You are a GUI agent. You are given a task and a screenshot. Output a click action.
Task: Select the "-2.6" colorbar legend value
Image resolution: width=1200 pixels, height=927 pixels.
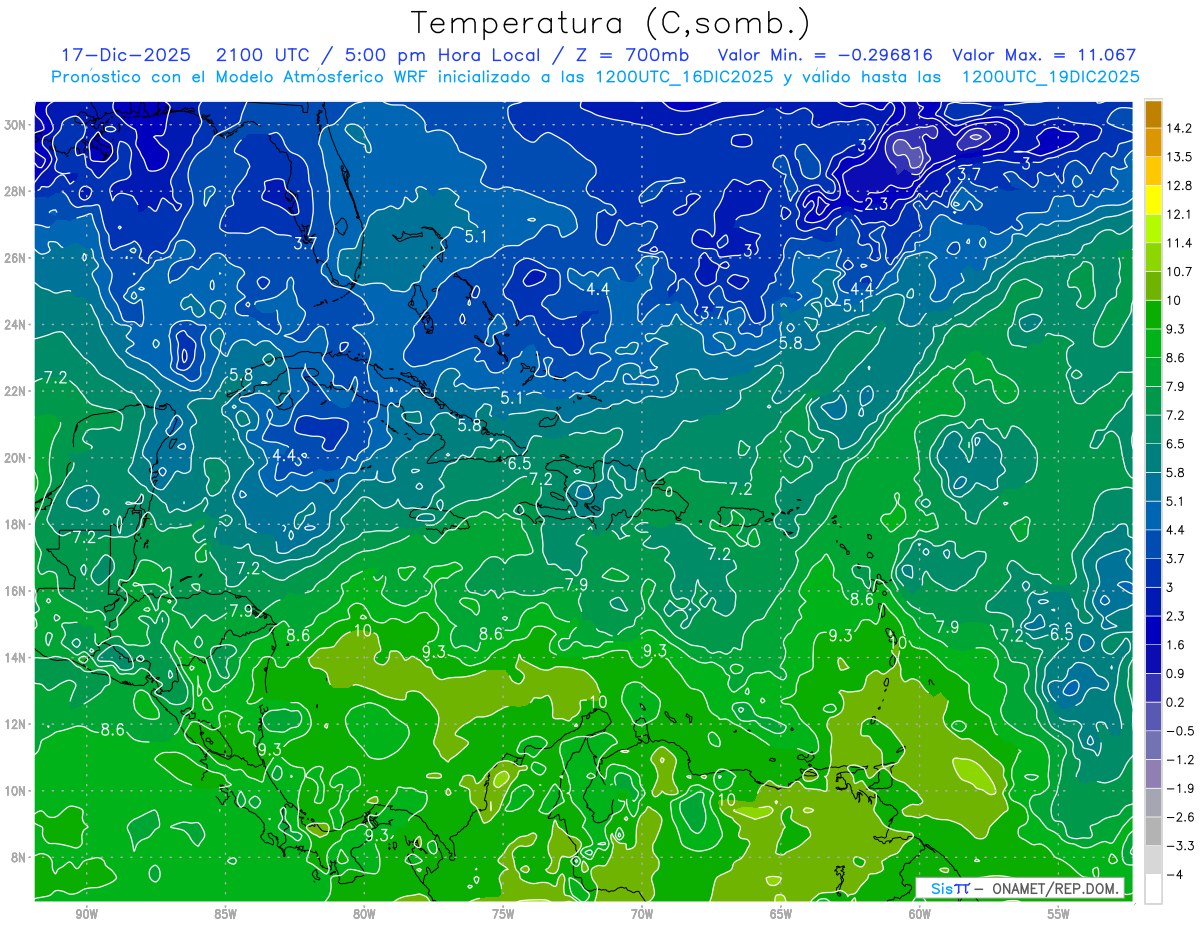(1180, 817)
